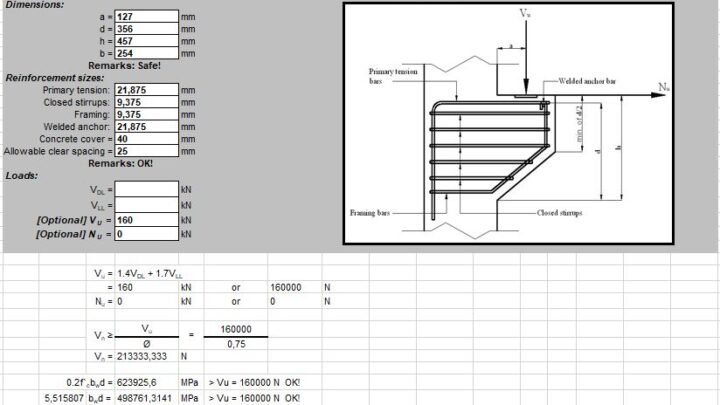Click the last '> Vu = 160000 N OK!' check

254,398
